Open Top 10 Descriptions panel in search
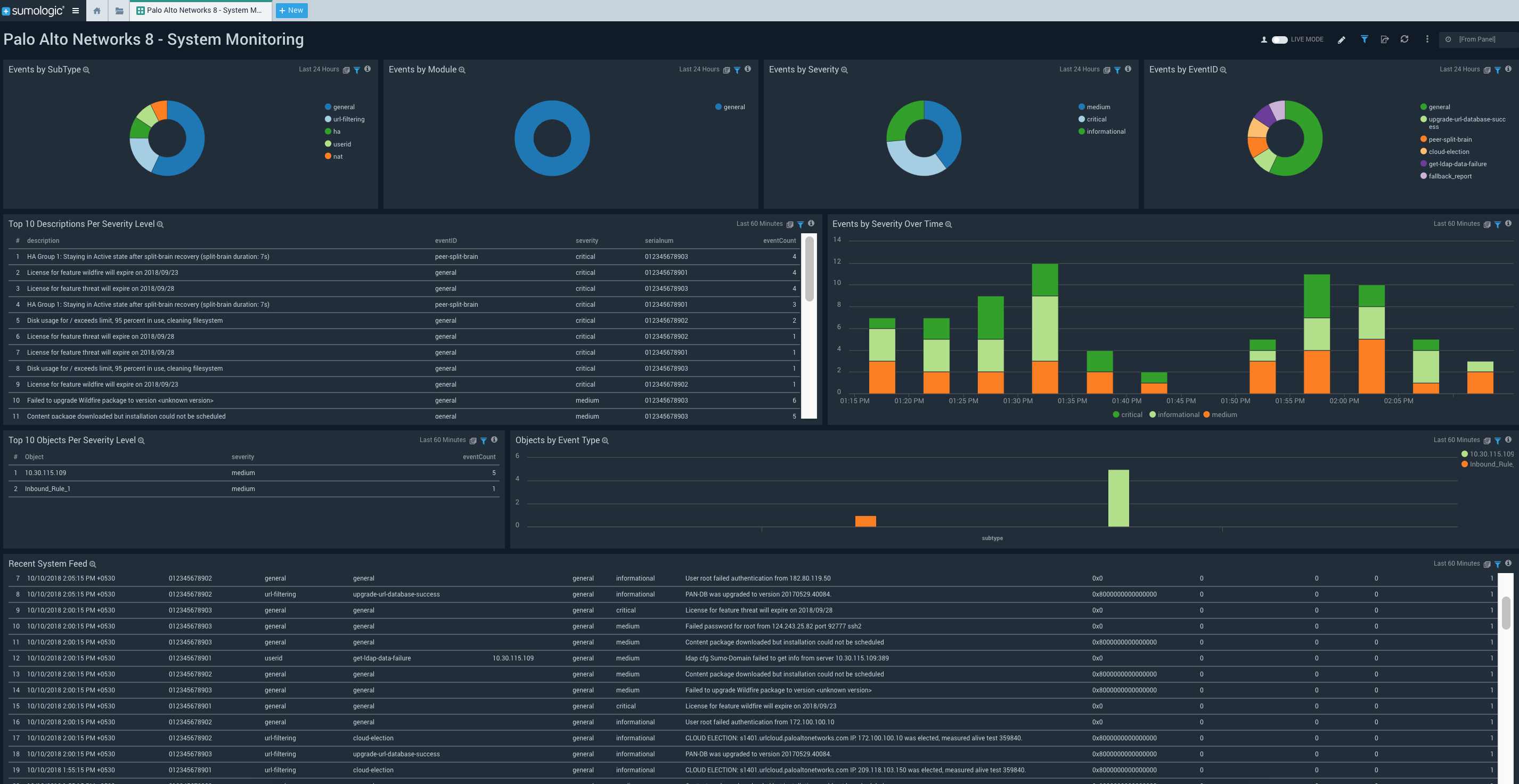 click(160, 225)
